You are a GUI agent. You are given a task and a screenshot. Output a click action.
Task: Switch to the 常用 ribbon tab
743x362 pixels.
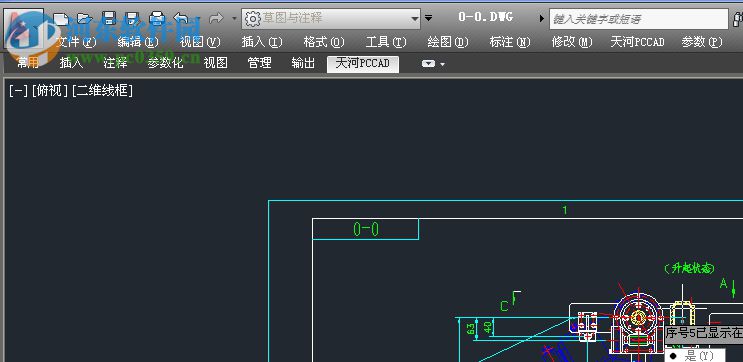coord(28,63)
